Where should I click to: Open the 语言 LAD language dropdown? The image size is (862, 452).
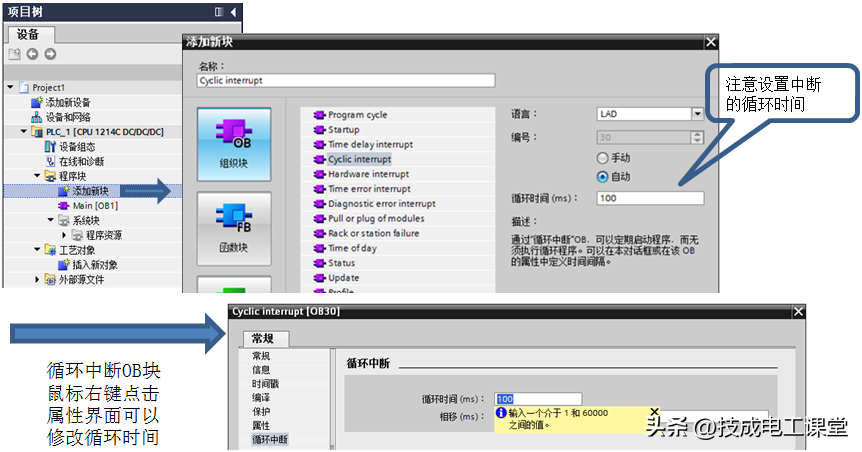(x=697, y=114)
